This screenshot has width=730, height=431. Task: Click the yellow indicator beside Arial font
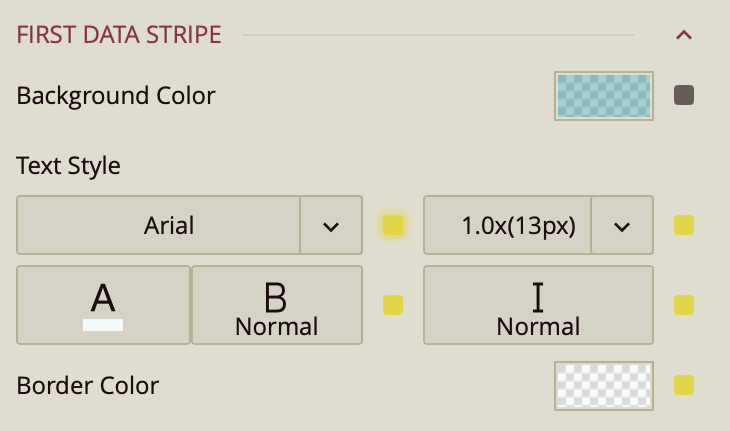coord(393,225)
